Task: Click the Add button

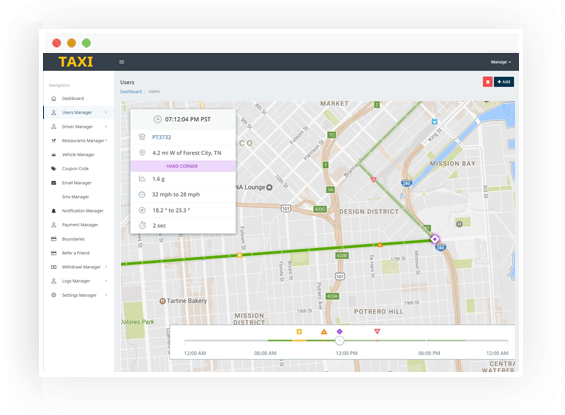Action: coord(504,82)
